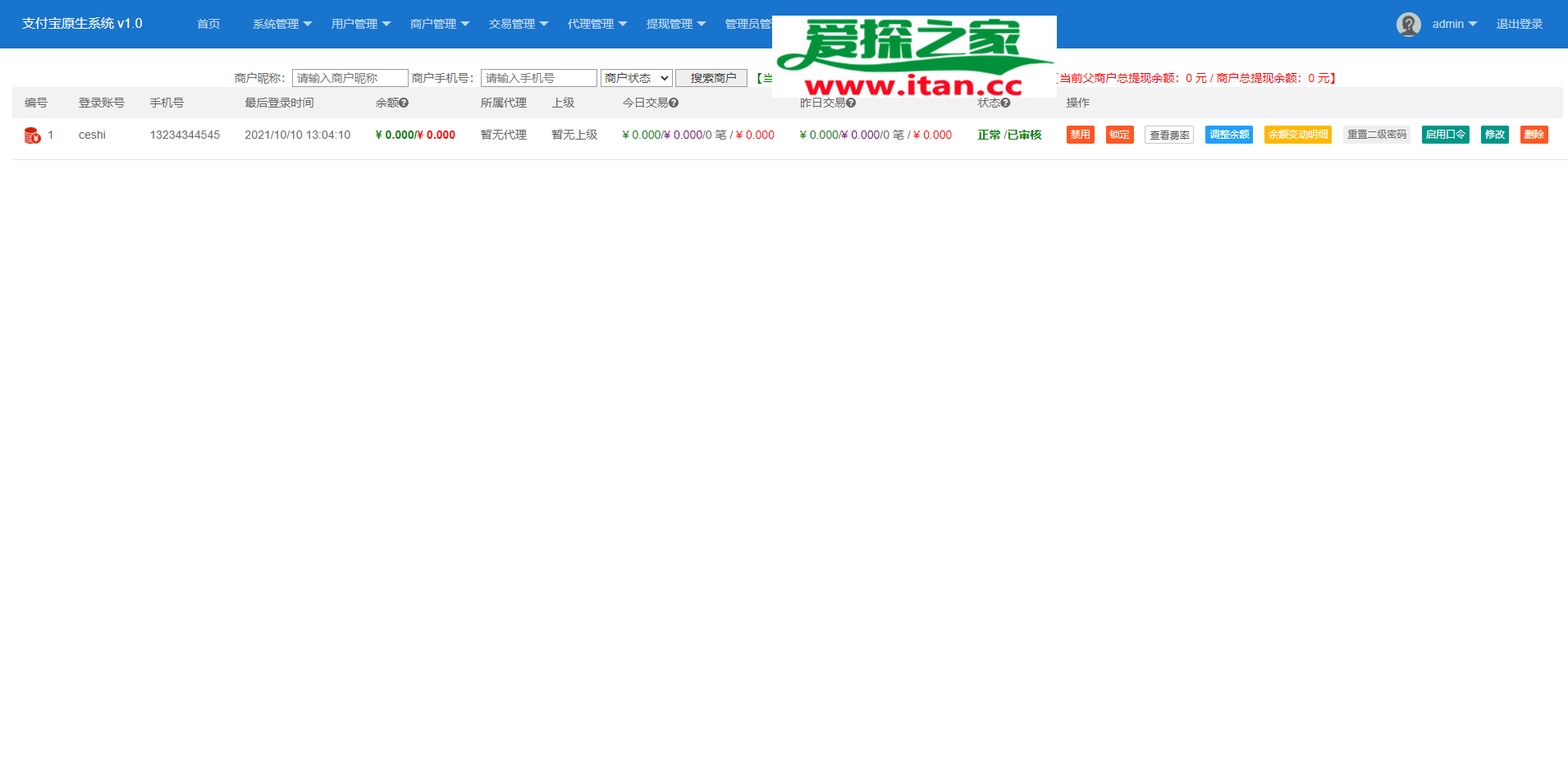Click the 商户昵称 input field

(x=350, y=78)
